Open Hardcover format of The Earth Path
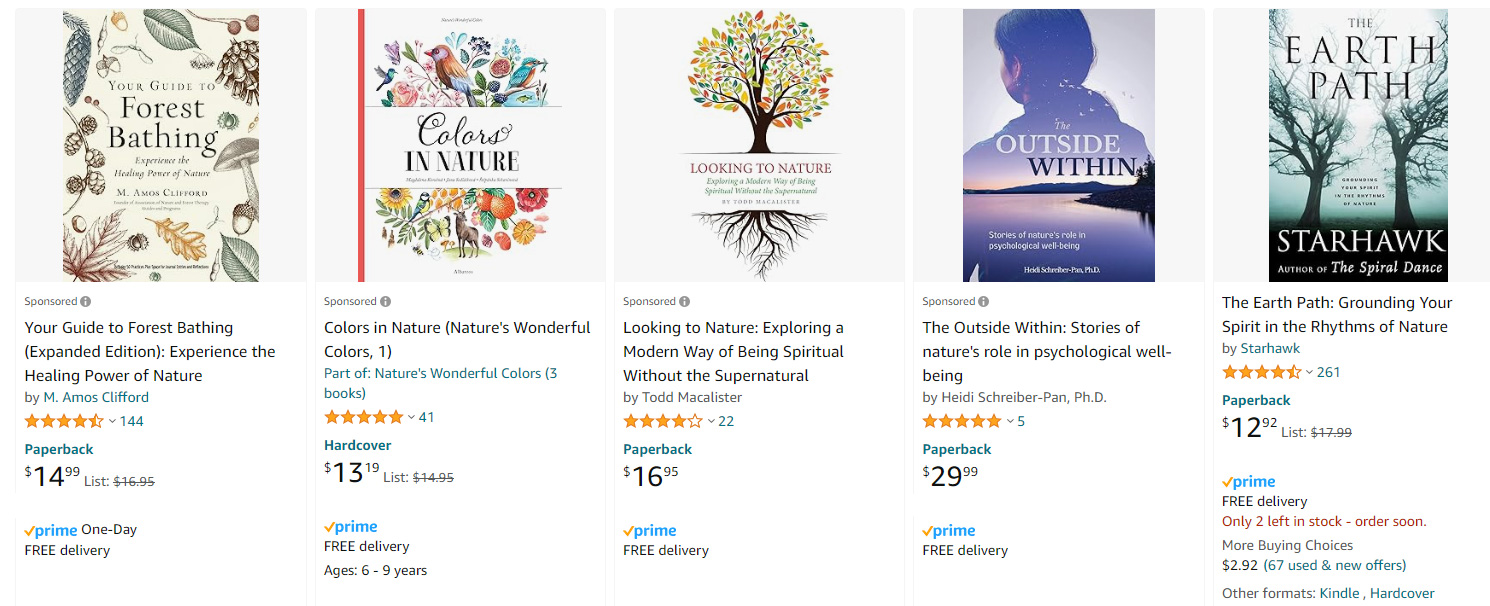Viewport: 1490px width, 606px height. (1402, 593)
